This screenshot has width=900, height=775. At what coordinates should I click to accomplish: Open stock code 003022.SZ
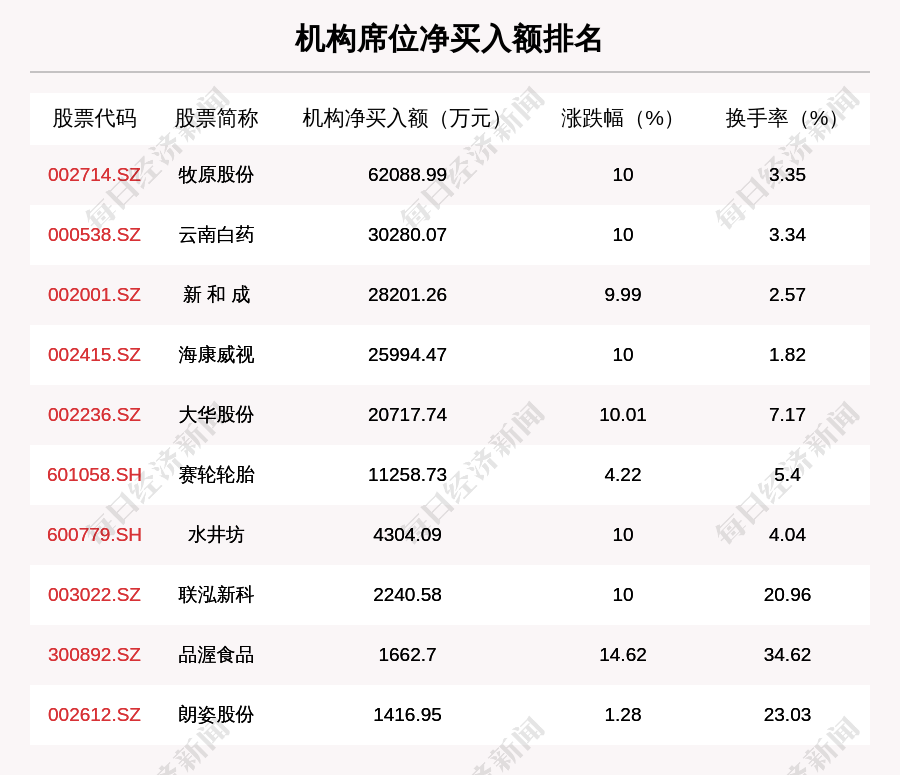pyautogui.click(x=95, y=595)
